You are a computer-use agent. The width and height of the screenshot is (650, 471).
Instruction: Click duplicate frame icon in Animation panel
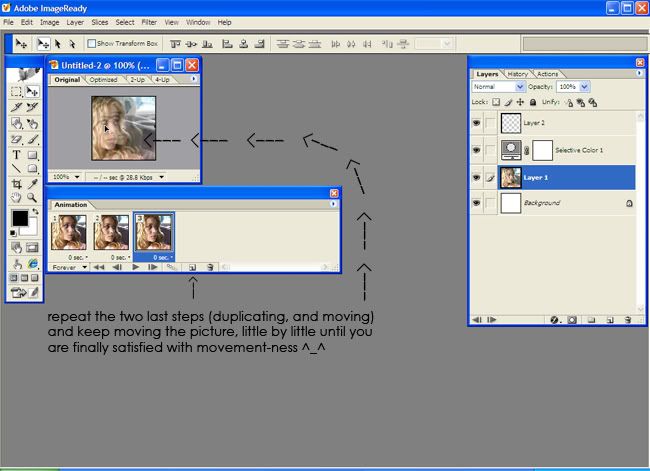click(193, 267)
